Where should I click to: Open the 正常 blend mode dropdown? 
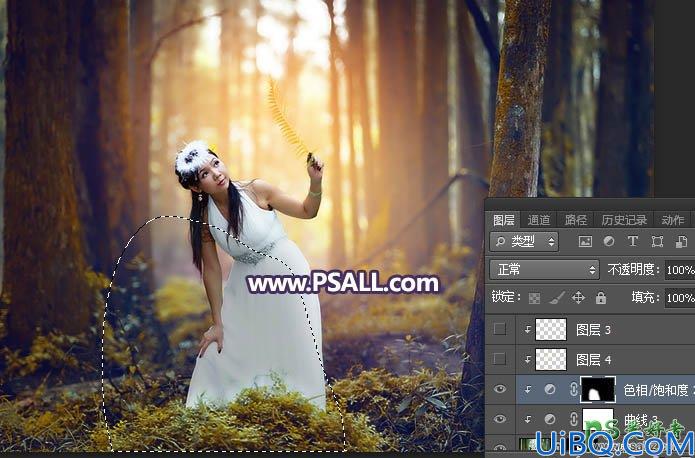544,270
